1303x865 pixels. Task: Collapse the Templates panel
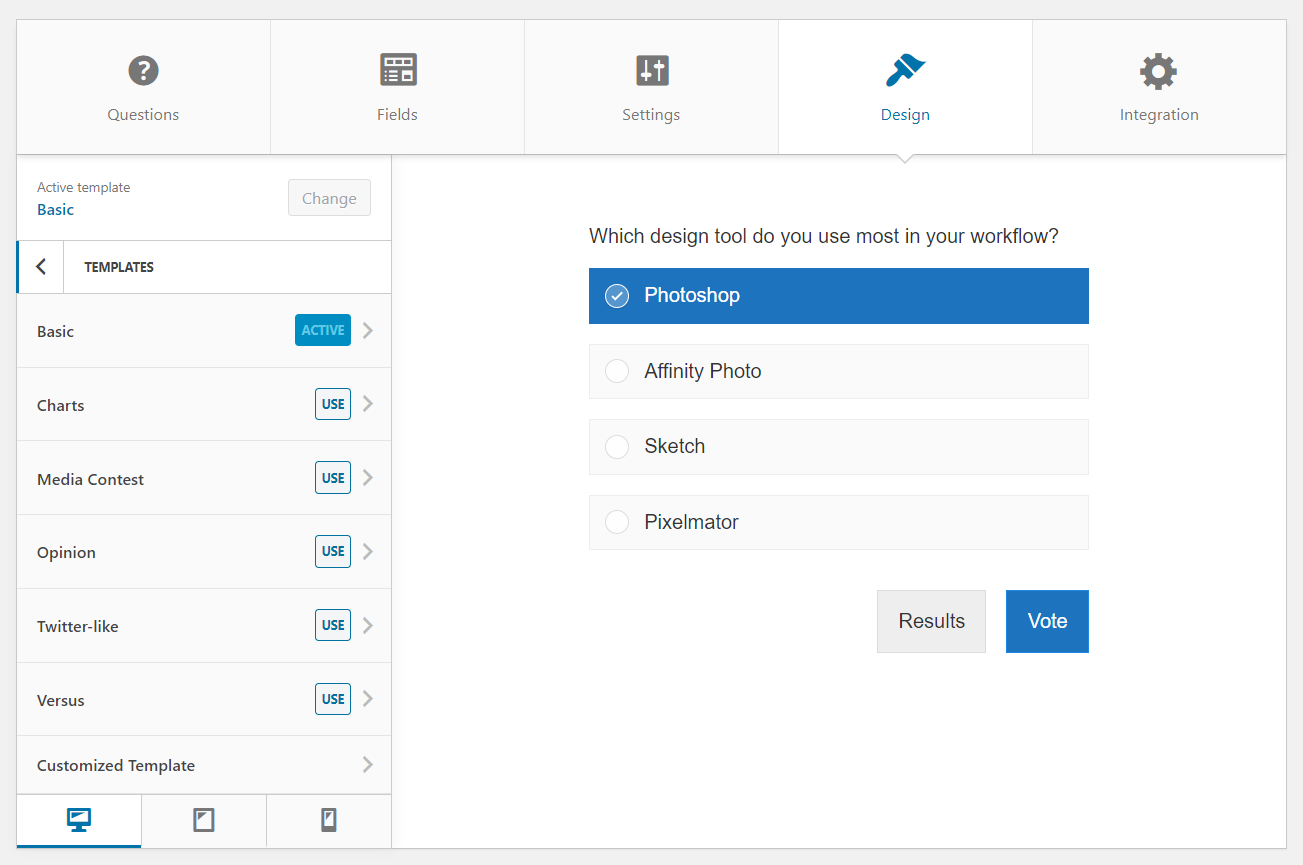pos(39,266)
